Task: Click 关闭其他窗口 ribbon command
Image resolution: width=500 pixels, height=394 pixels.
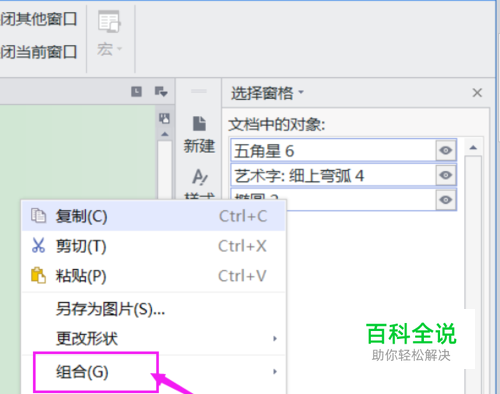Action: click(x=38, y=19)
